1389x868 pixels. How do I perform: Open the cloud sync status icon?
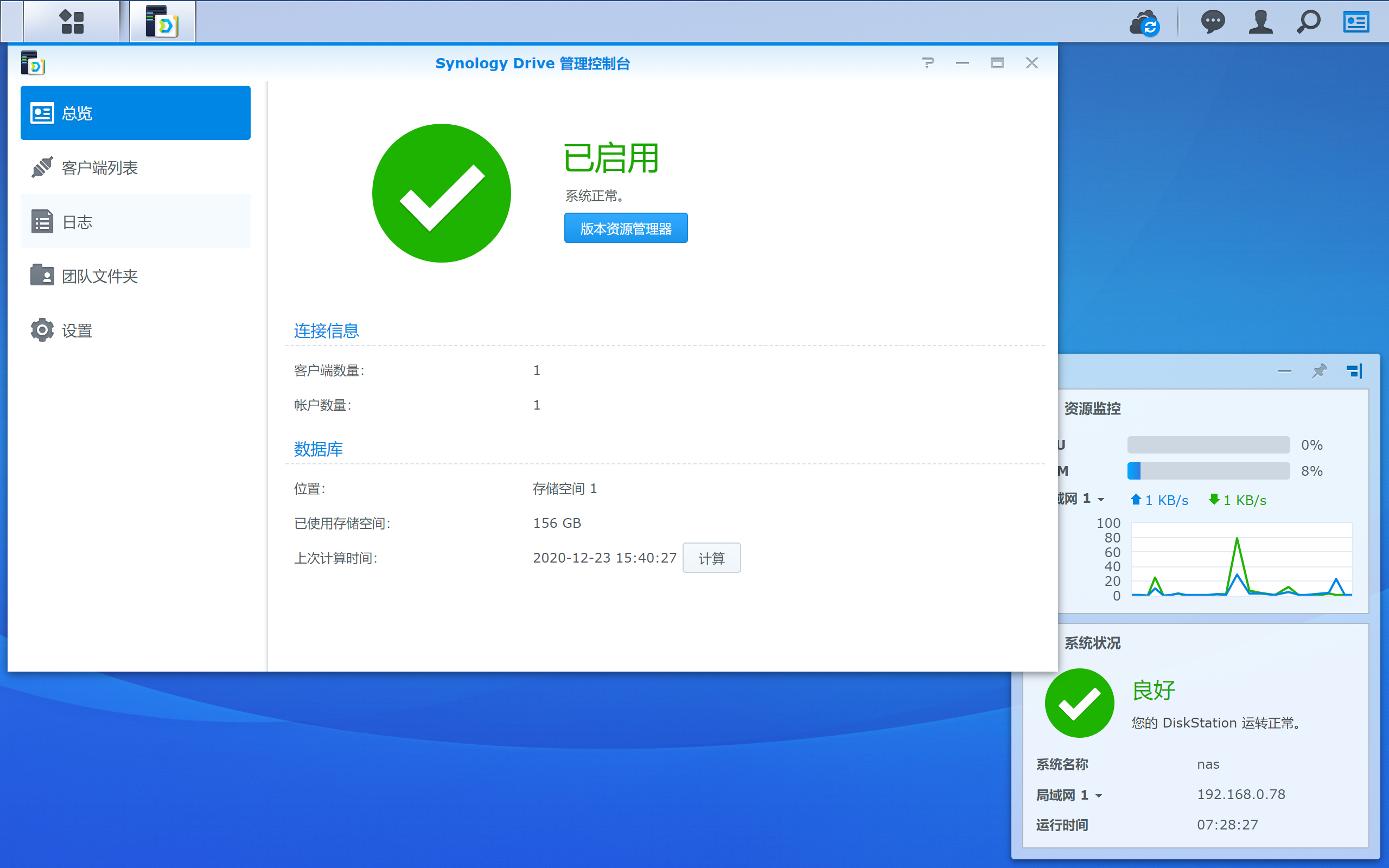[1144, 23]
